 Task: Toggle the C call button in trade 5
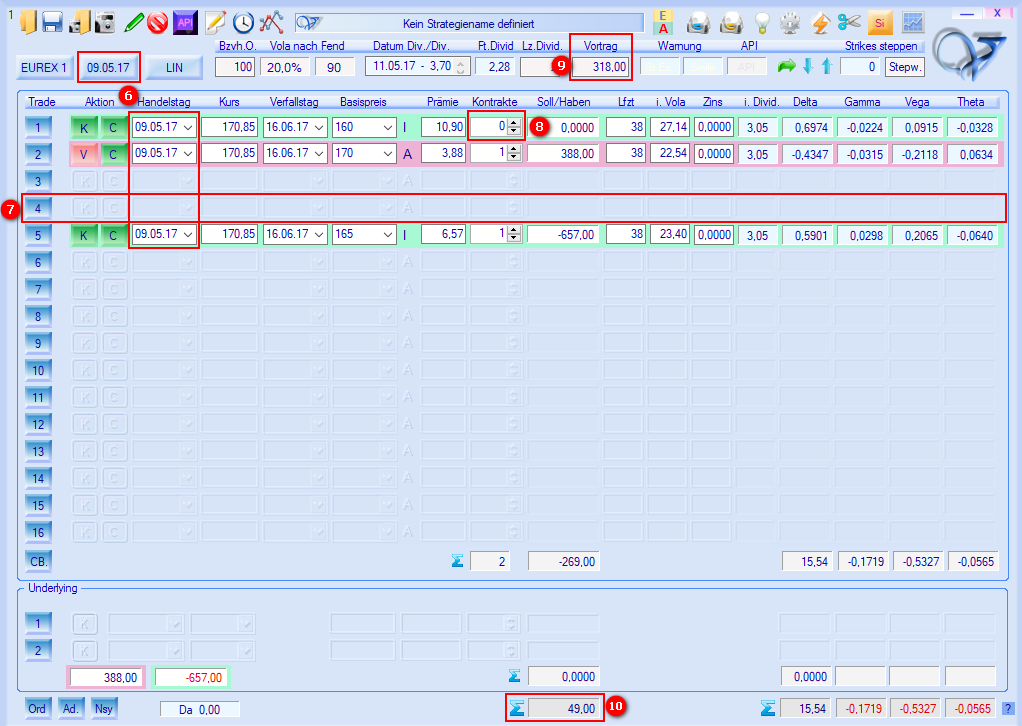tap(113, 235)
